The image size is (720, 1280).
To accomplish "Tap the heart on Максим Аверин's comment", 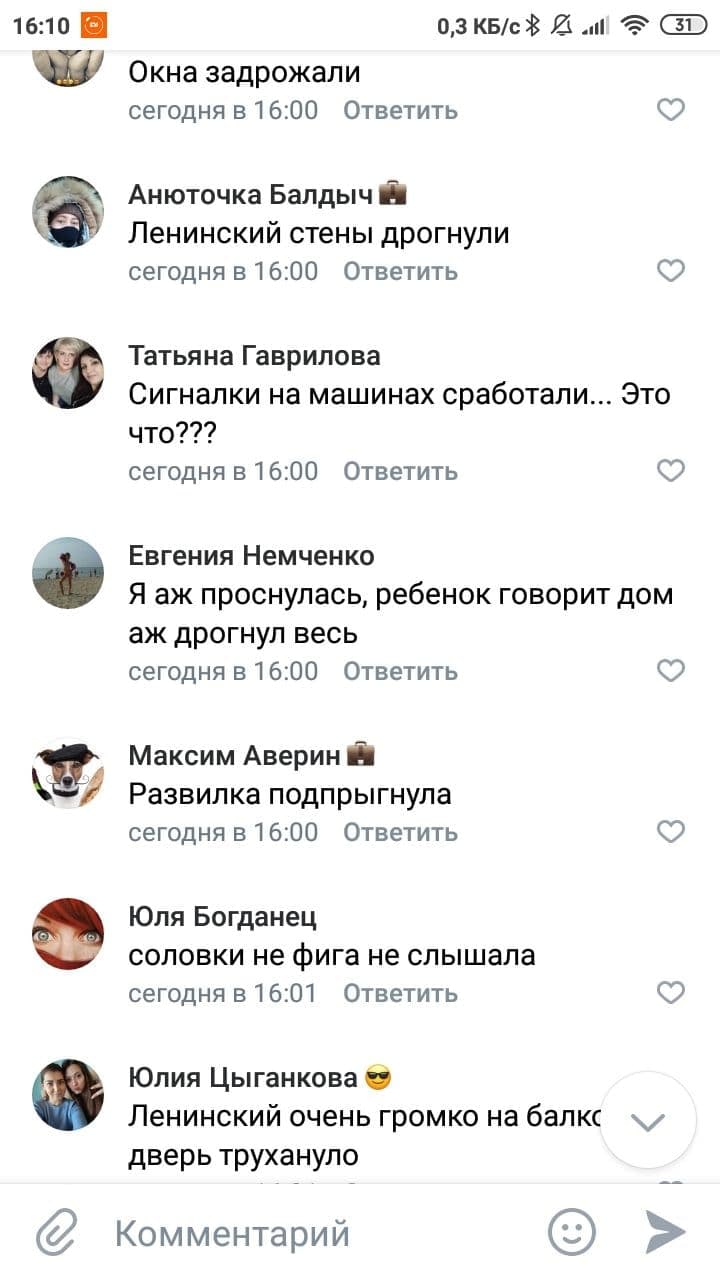I will (x=670, y=832).
